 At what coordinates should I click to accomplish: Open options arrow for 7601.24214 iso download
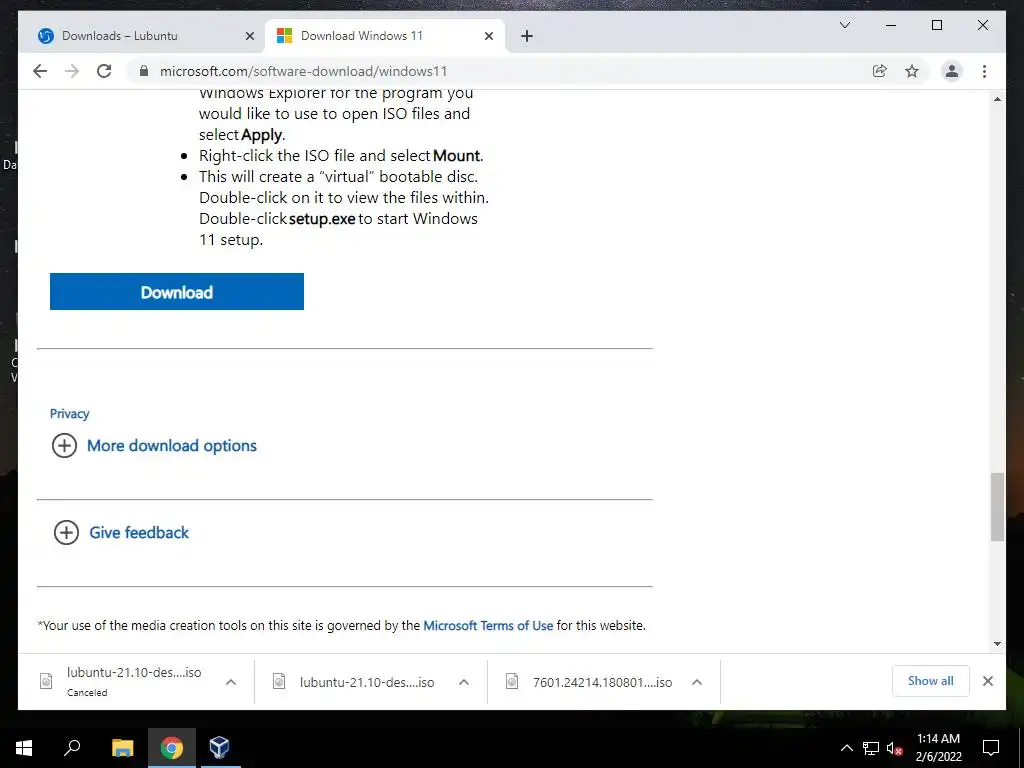[x=697, y=682]
